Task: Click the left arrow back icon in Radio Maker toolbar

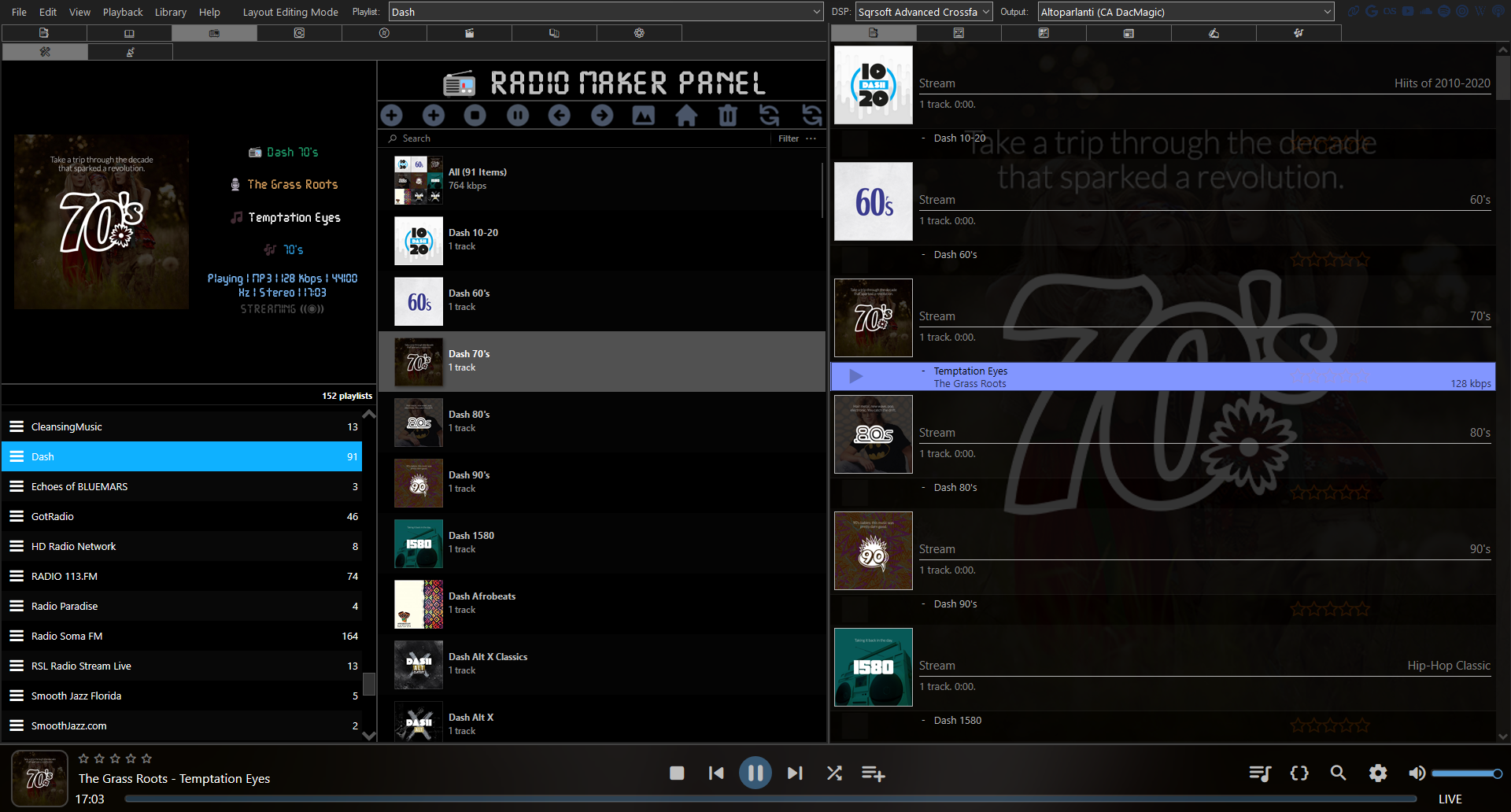Action: [560, 116]
